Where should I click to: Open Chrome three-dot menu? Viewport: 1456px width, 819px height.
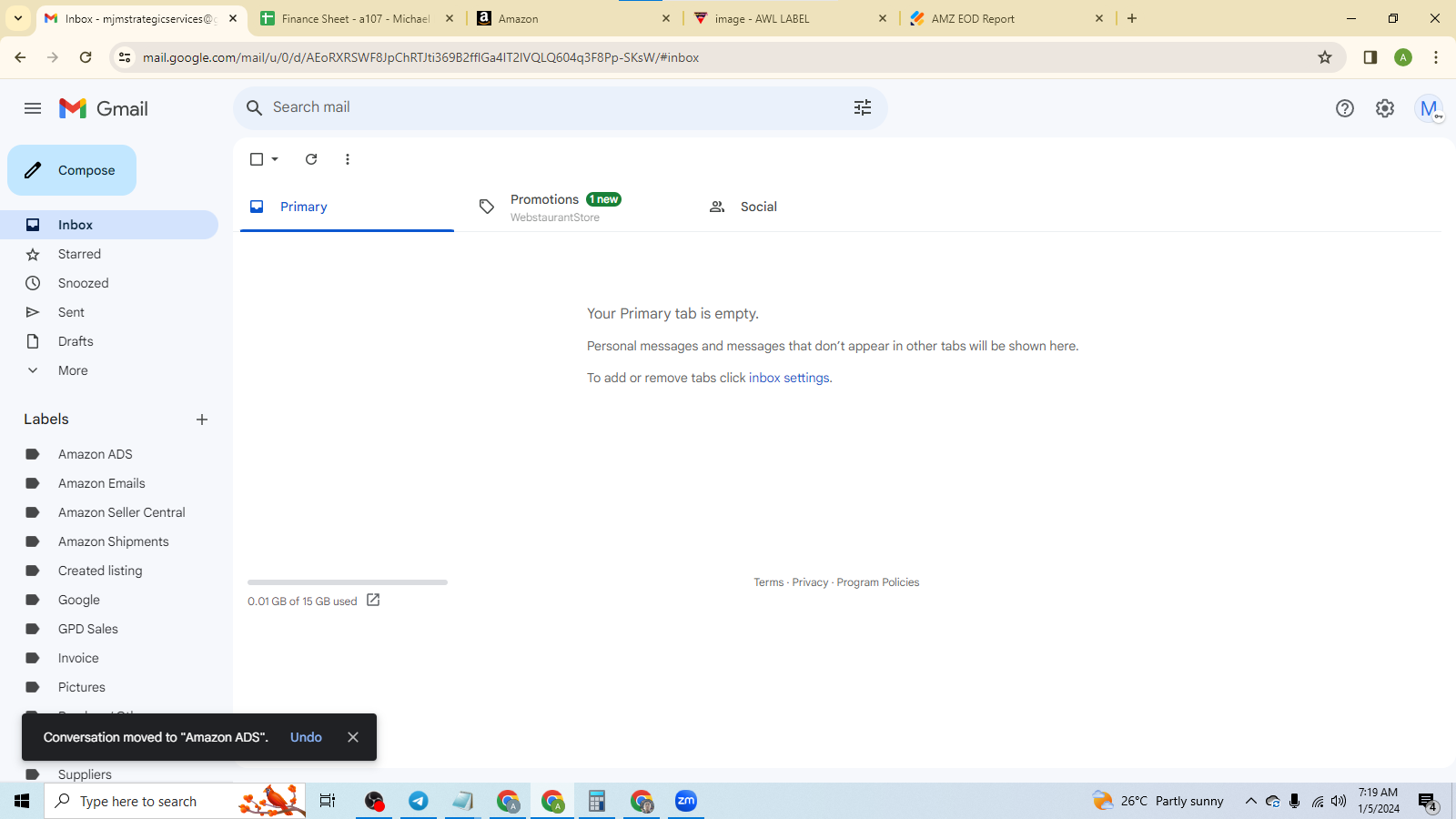(1436, 57)
